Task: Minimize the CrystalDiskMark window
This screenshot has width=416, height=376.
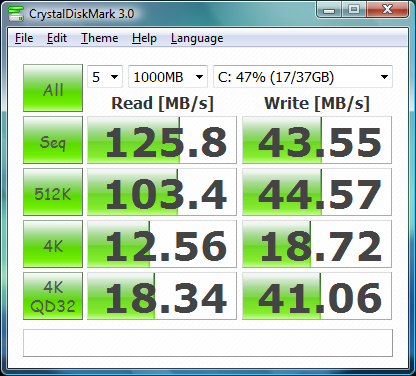Action: coord(329,10)
